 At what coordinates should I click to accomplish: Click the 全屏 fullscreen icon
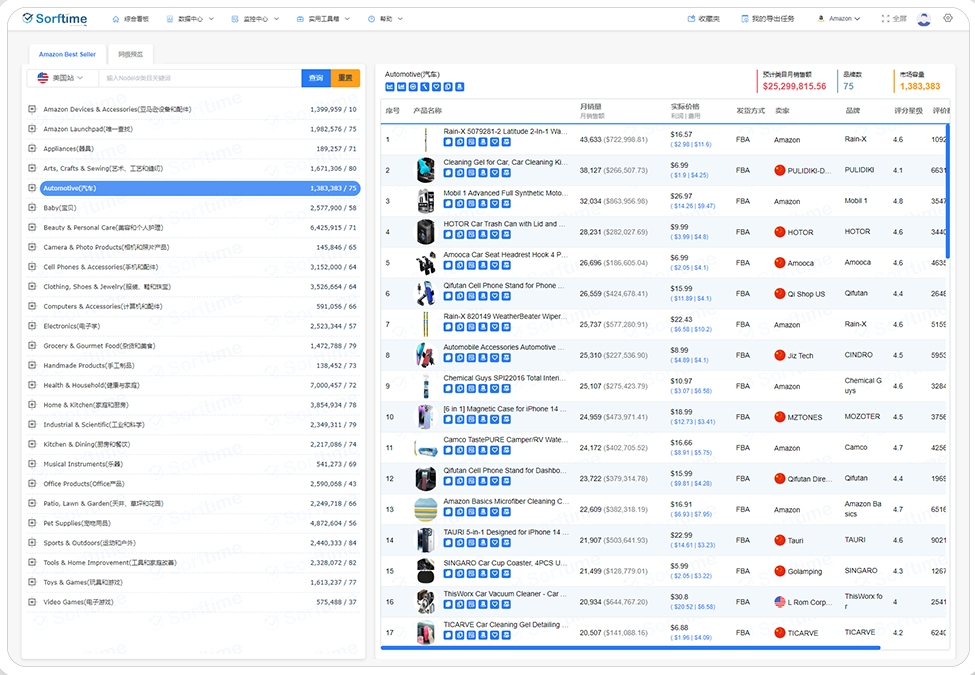894,19
